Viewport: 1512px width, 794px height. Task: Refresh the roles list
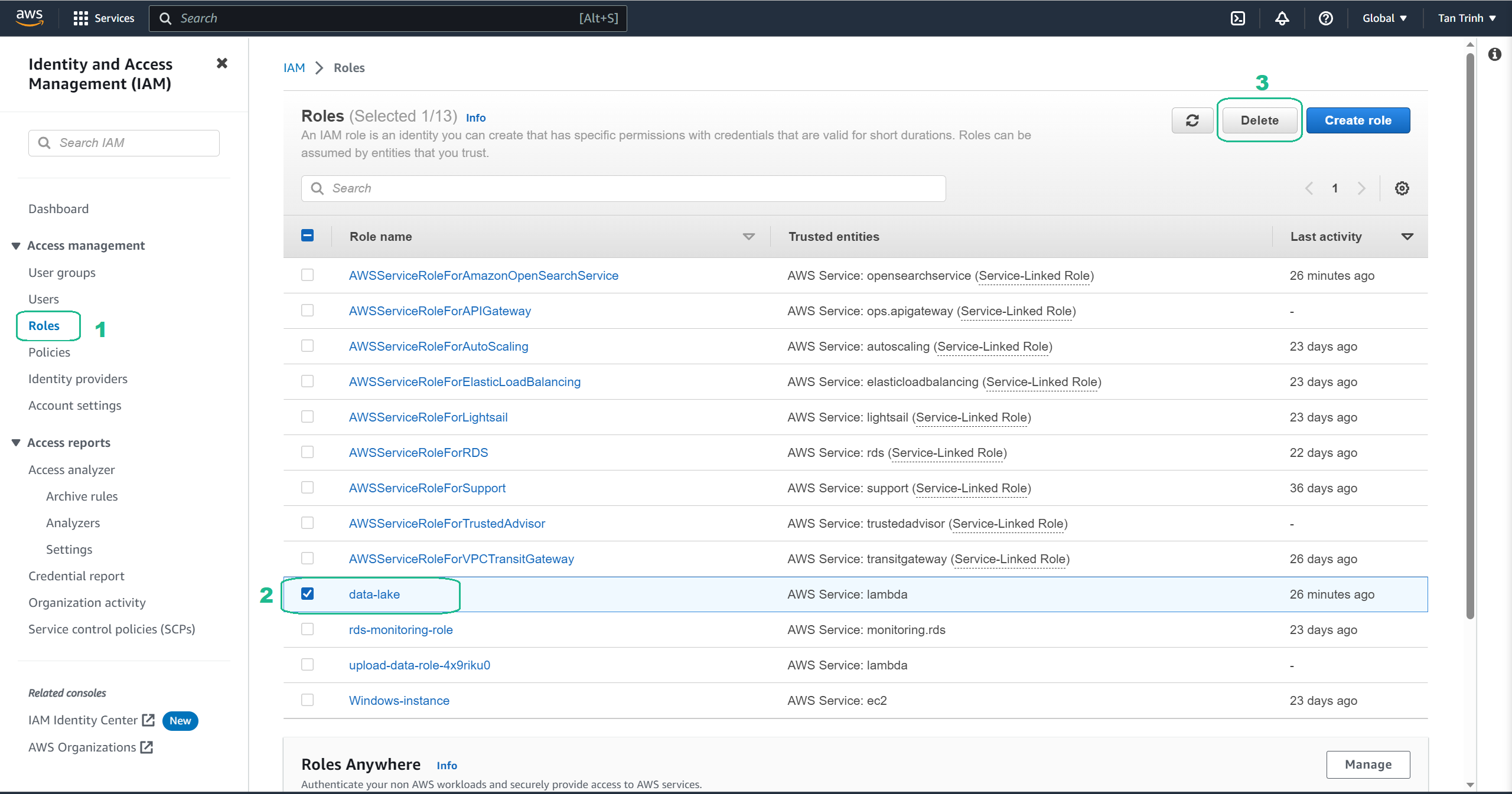1192,120
